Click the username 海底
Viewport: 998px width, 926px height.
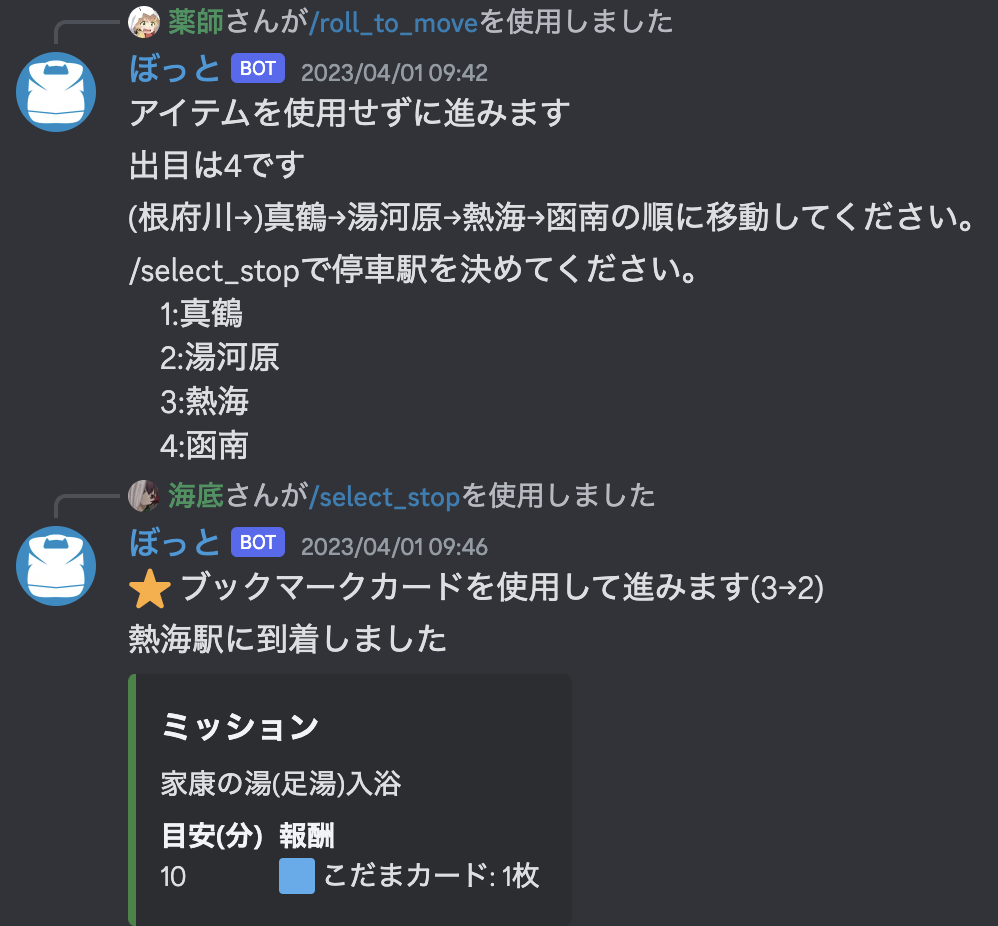tap(195, 496)
